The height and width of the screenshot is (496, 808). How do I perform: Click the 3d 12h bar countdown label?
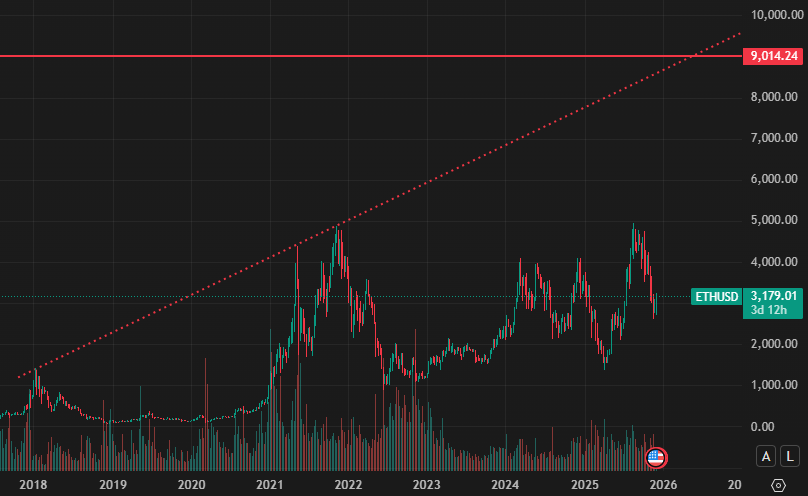[772, 311]
